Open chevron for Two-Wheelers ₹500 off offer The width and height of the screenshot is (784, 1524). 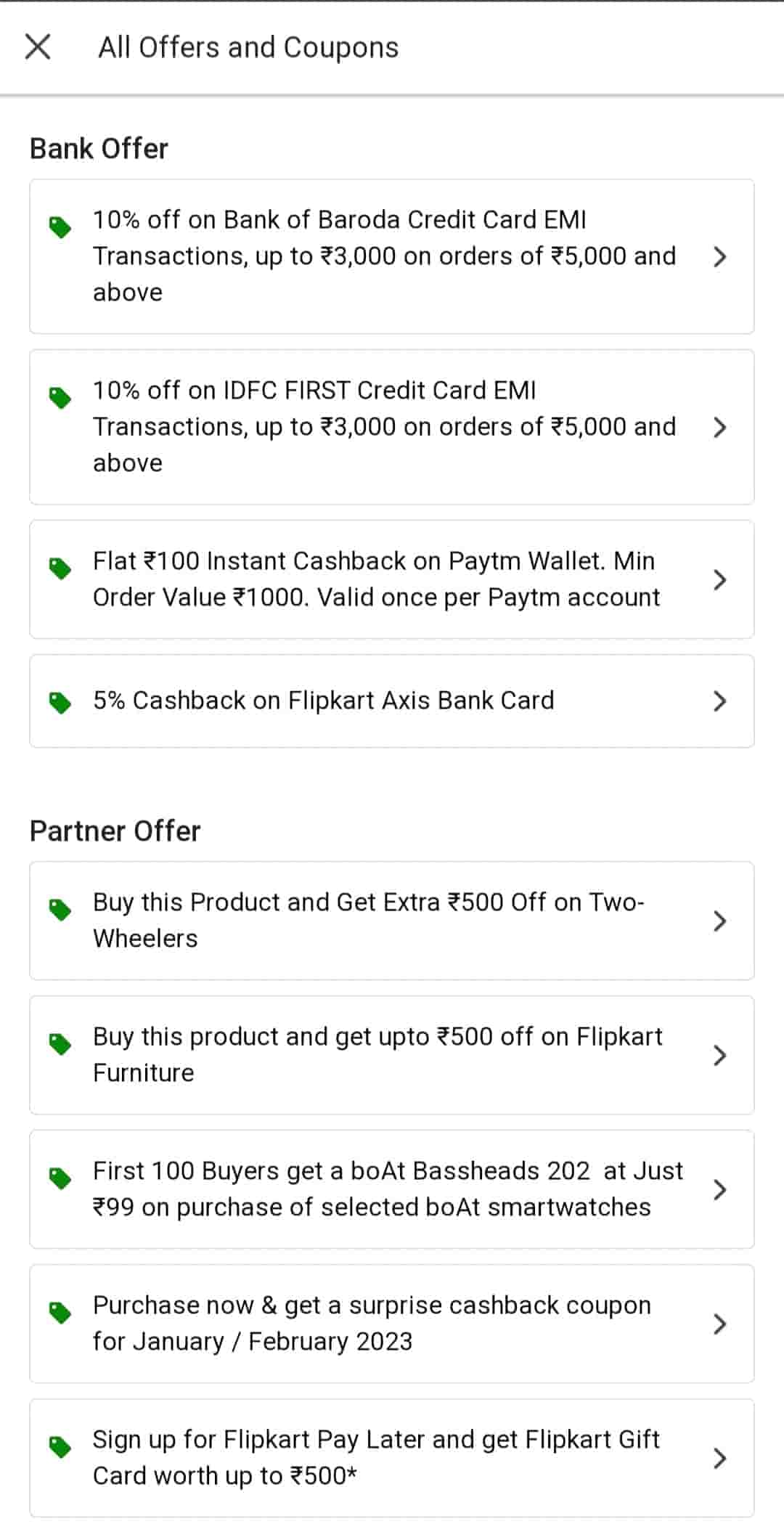[x=719, y=921]
